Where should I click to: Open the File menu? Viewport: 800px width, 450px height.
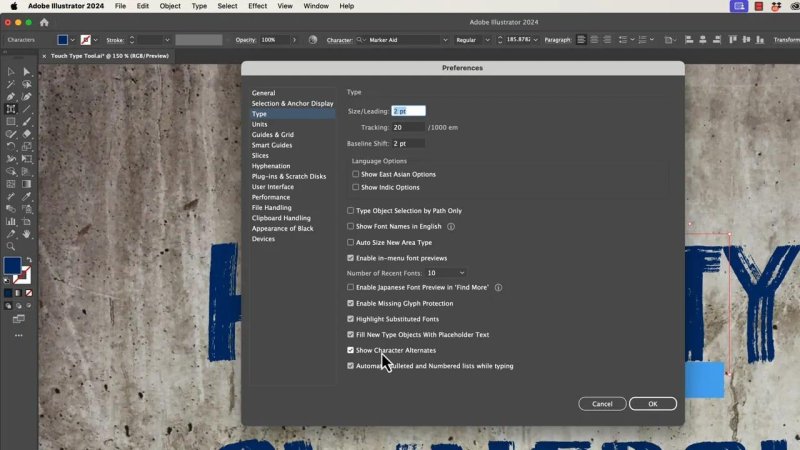[120, 6]
